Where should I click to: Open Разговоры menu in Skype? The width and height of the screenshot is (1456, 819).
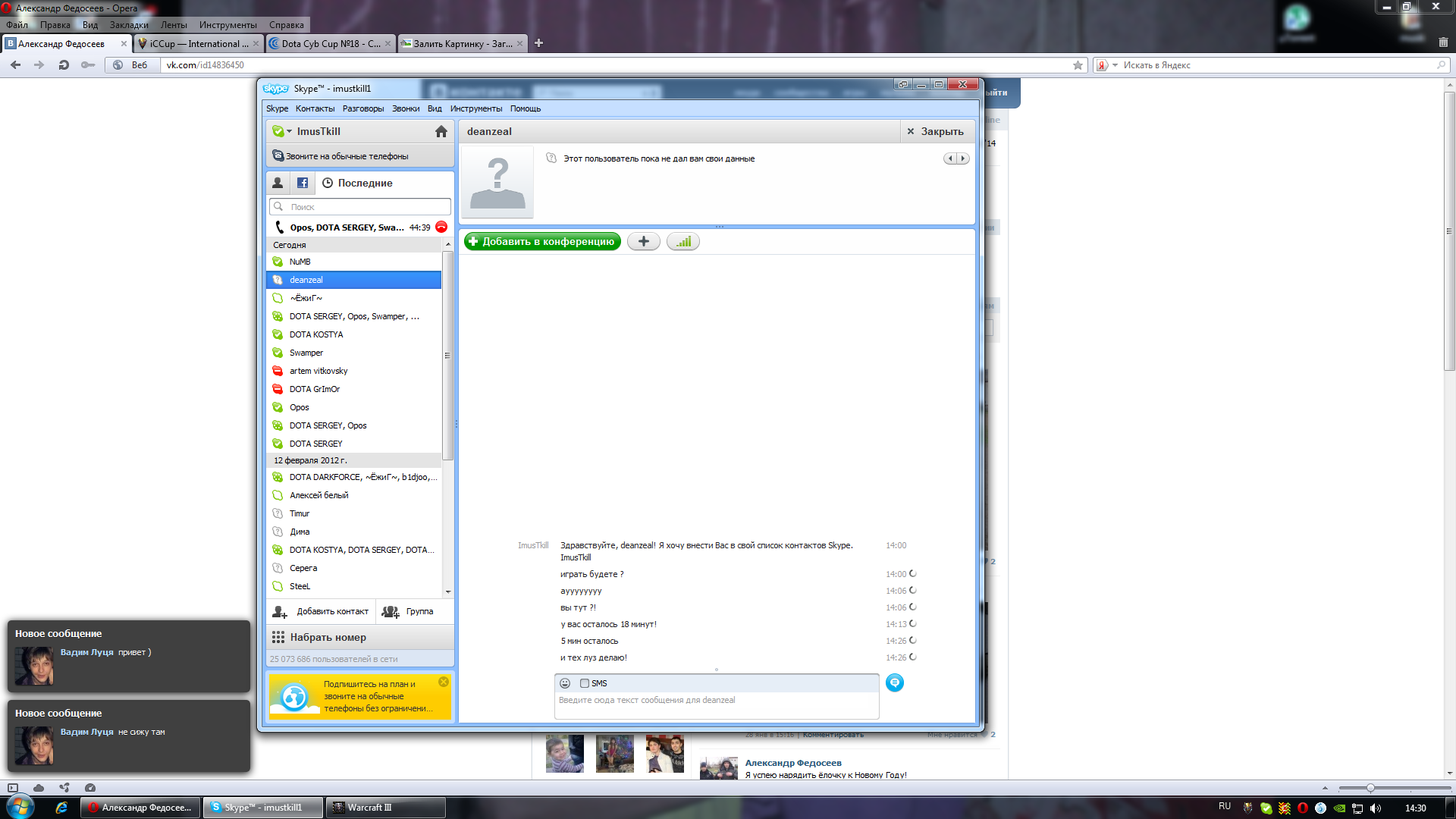coord(363,108)
